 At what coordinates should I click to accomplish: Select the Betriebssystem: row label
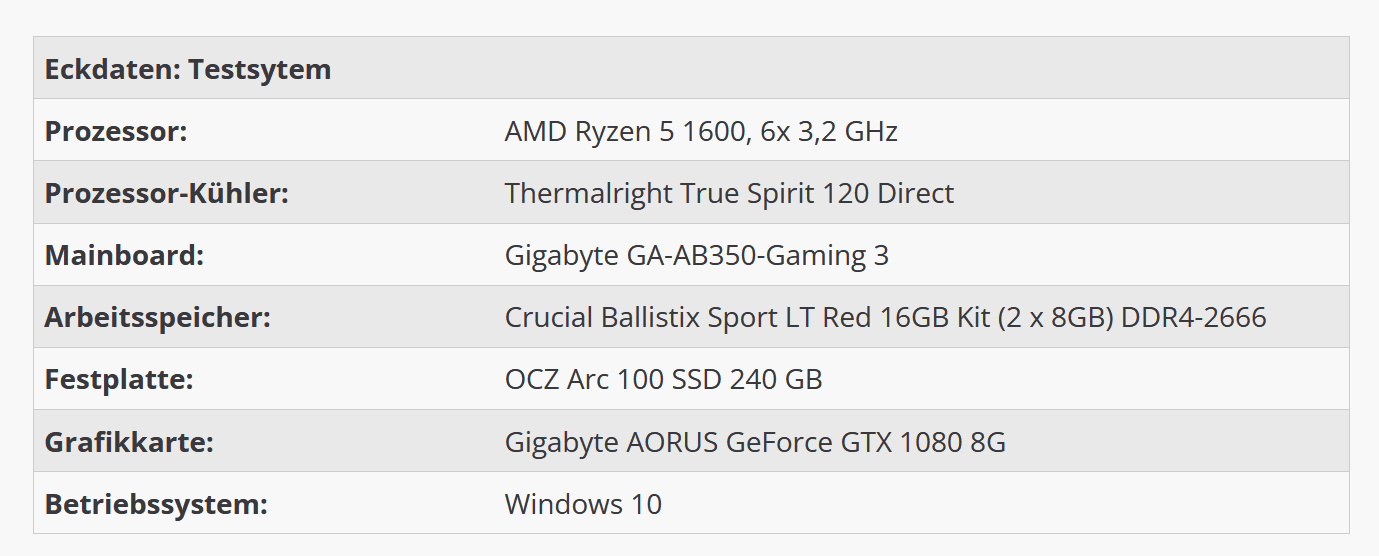[x=156, y=503]
